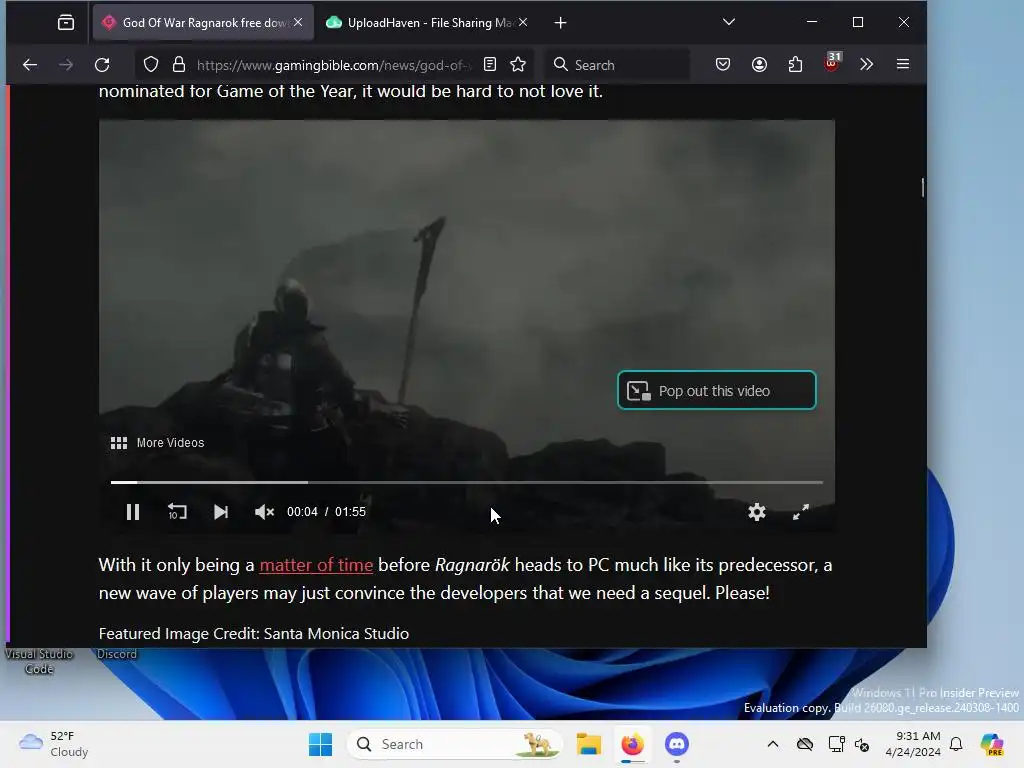
Task: Open the weather widget showing 52°F Cloudy
Action: (x=54, y=744)
